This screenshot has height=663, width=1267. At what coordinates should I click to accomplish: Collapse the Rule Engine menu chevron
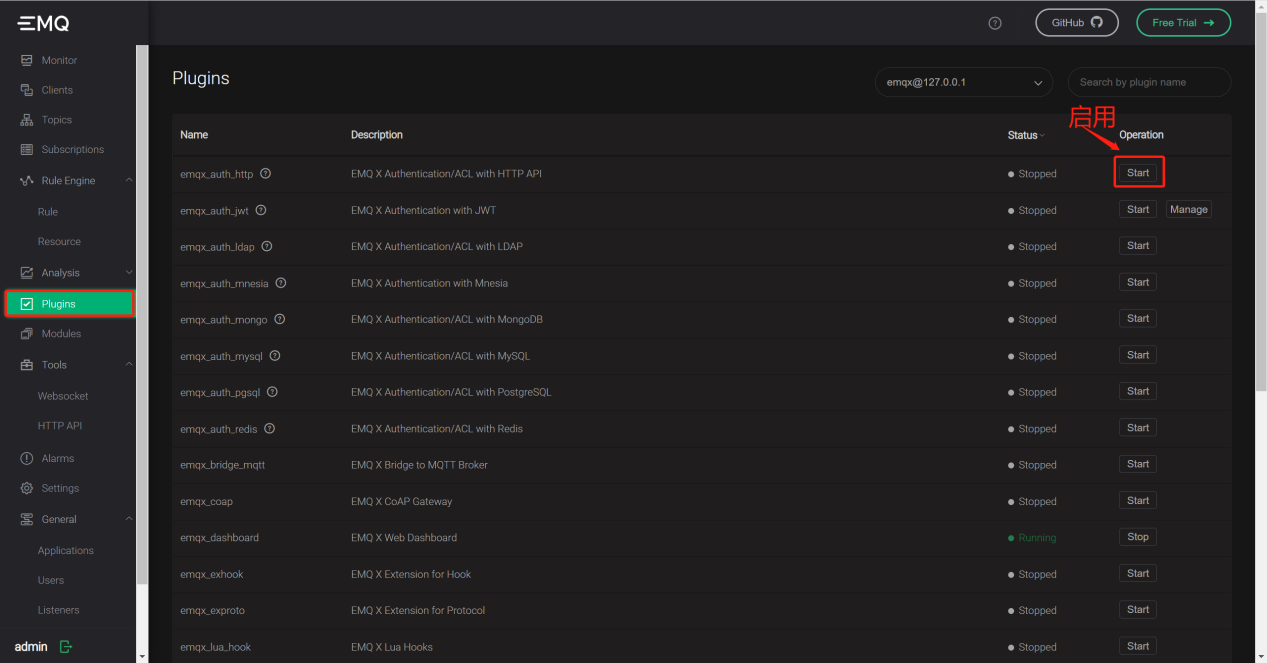(x=129, y=180)
